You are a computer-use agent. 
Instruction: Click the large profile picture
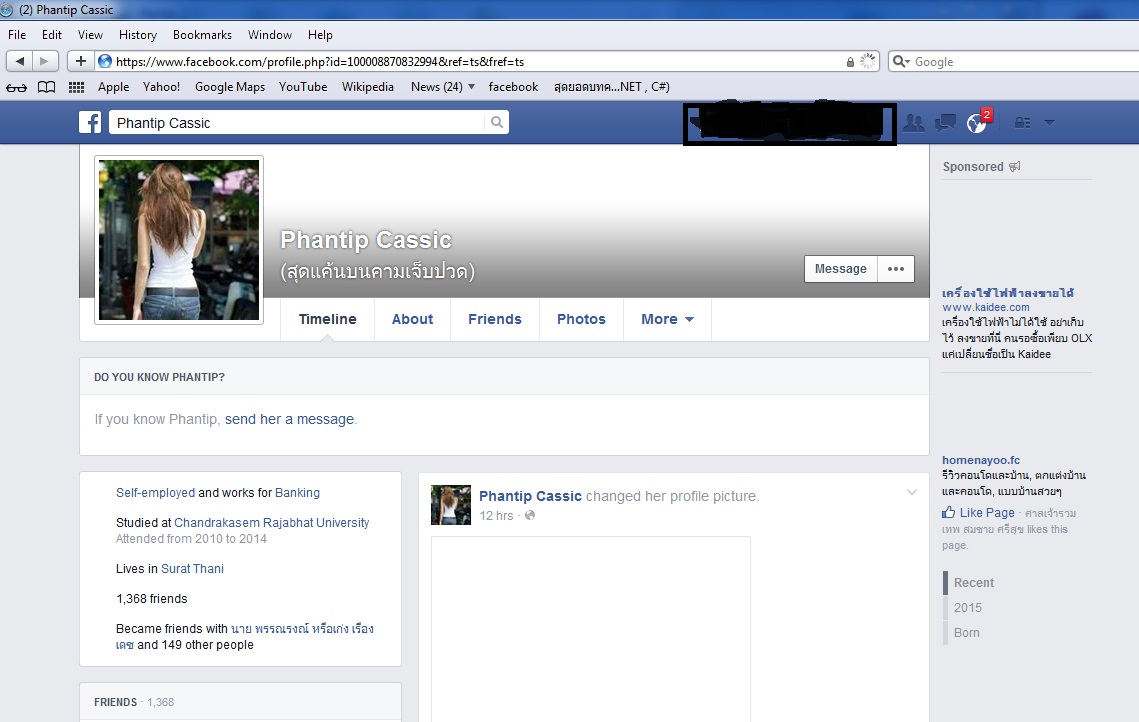[x=179, y=240]
